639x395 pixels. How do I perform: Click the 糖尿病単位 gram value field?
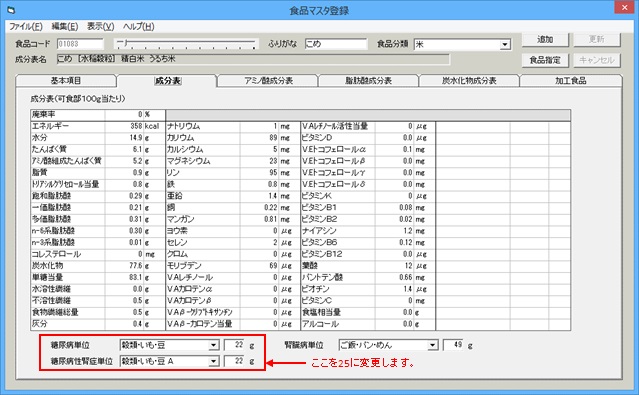coord(234,345)
